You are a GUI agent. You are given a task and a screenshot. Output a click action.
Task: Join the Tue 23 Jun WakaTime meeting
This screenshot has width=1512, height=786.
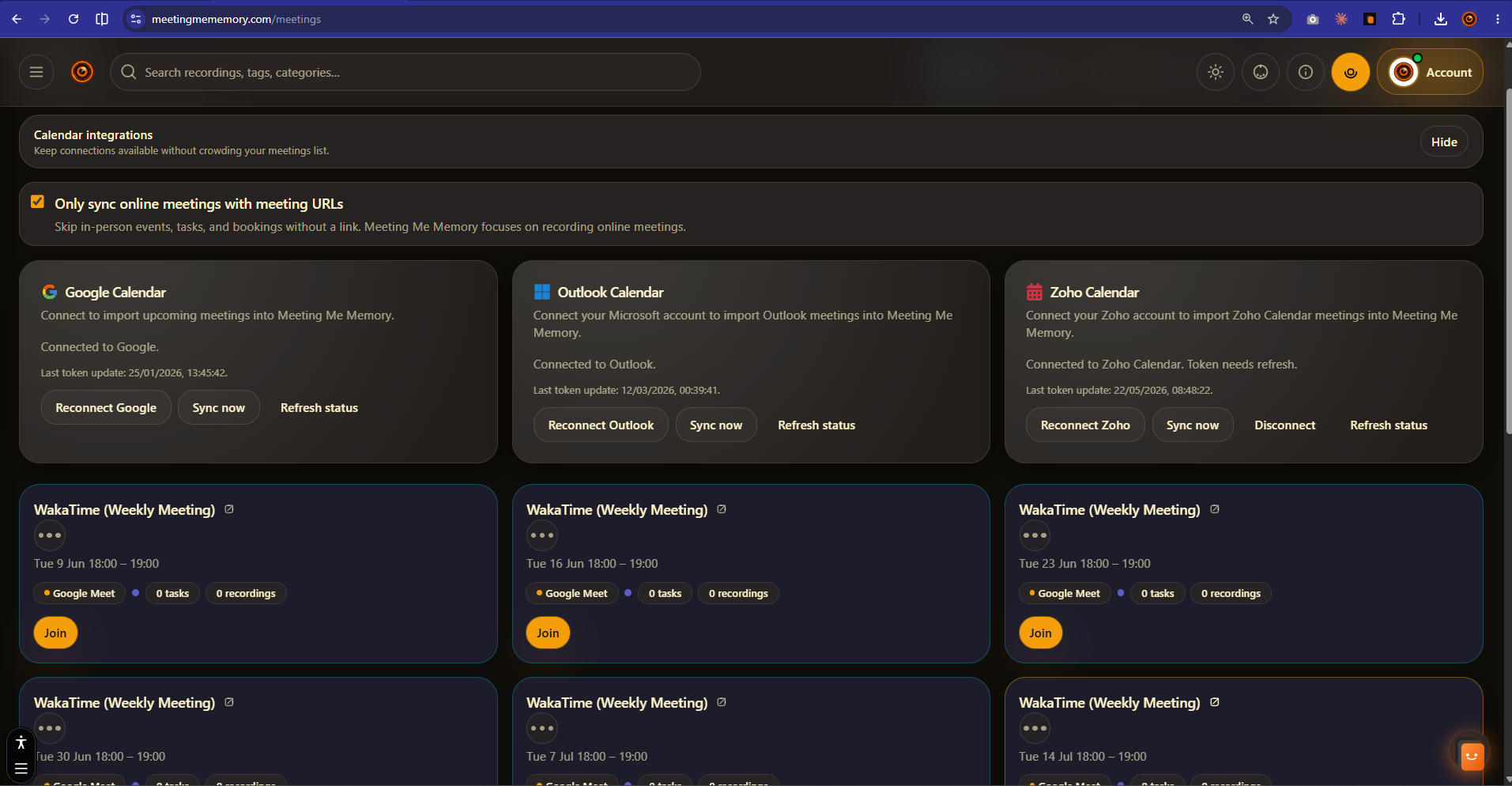coord(1040,633)
